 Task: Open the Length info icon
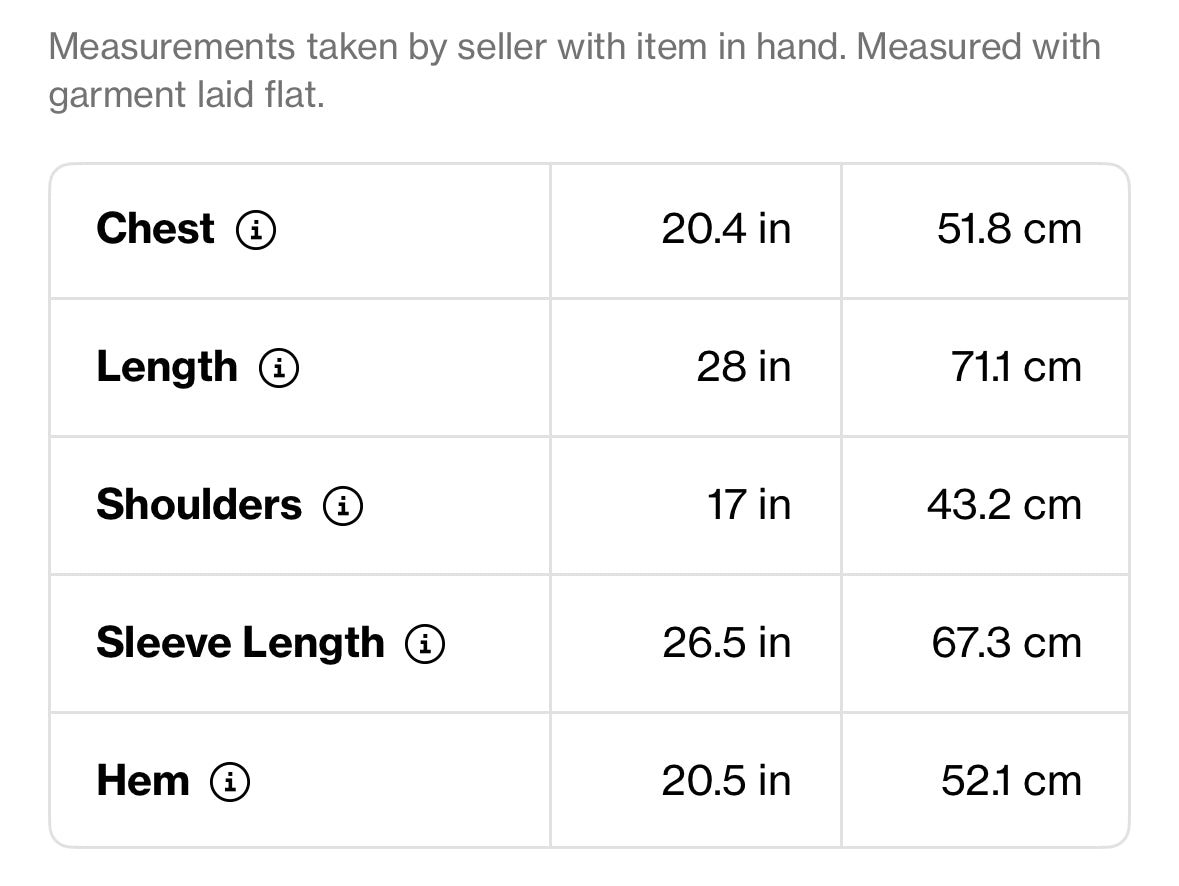point(279,368)
